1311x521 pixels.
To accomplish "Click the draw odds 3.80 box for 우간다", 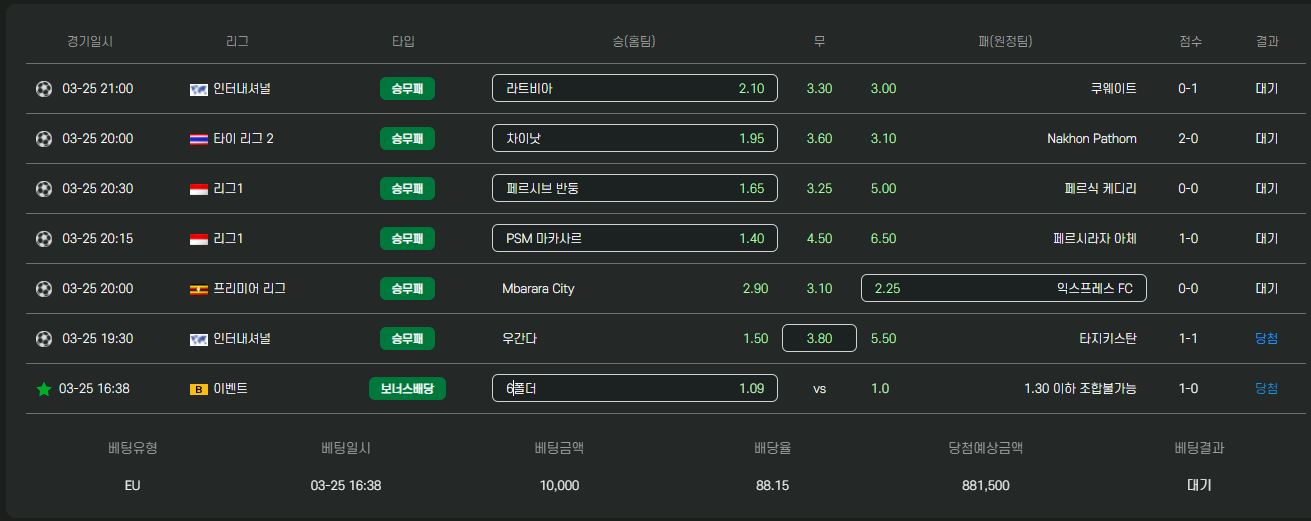I will pyautogui.click(x=819, y=338).
